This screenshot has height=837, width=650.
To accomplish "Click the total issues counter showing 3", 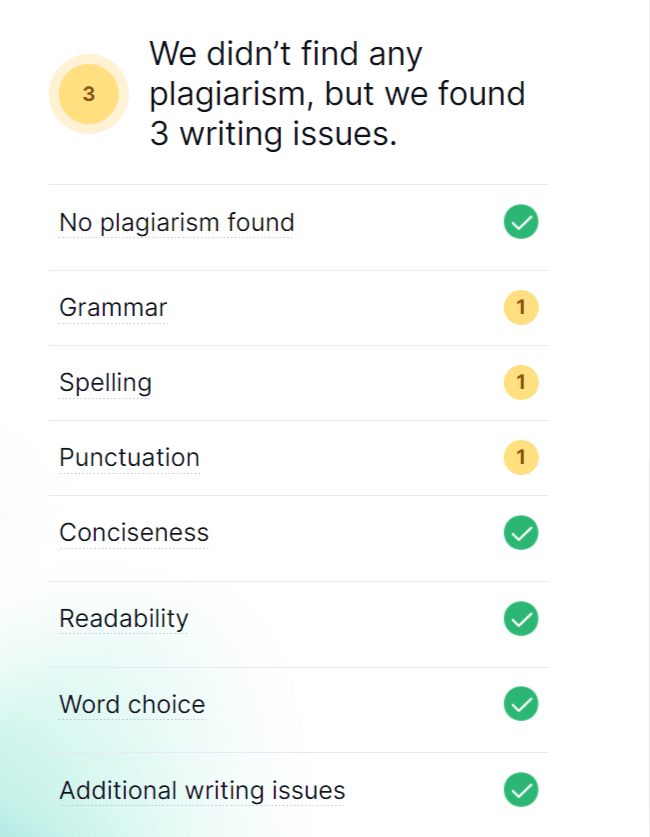I will coord(88,93).
